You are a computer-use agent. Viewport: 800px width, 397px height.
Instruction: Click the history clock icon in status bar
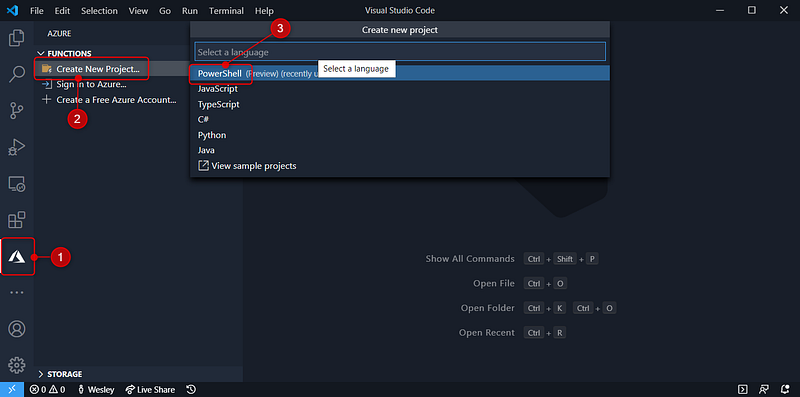coord(191,390)
